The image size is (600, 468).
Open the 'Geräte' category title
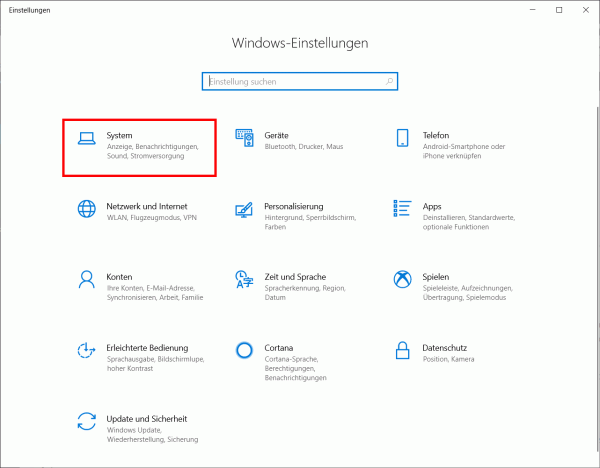tap(276, 135)
